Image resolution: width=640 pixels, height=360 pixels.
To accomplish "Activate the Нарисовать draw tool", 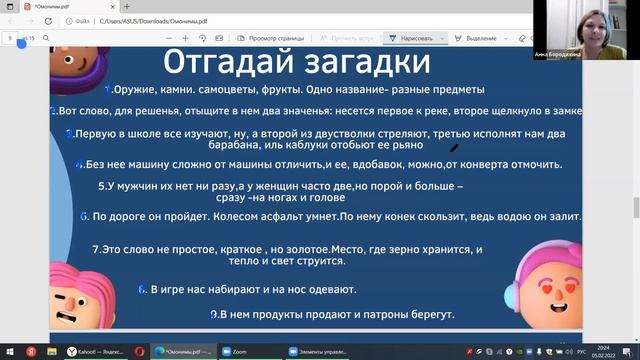I will pyautogui.click(x=411, y=38).
